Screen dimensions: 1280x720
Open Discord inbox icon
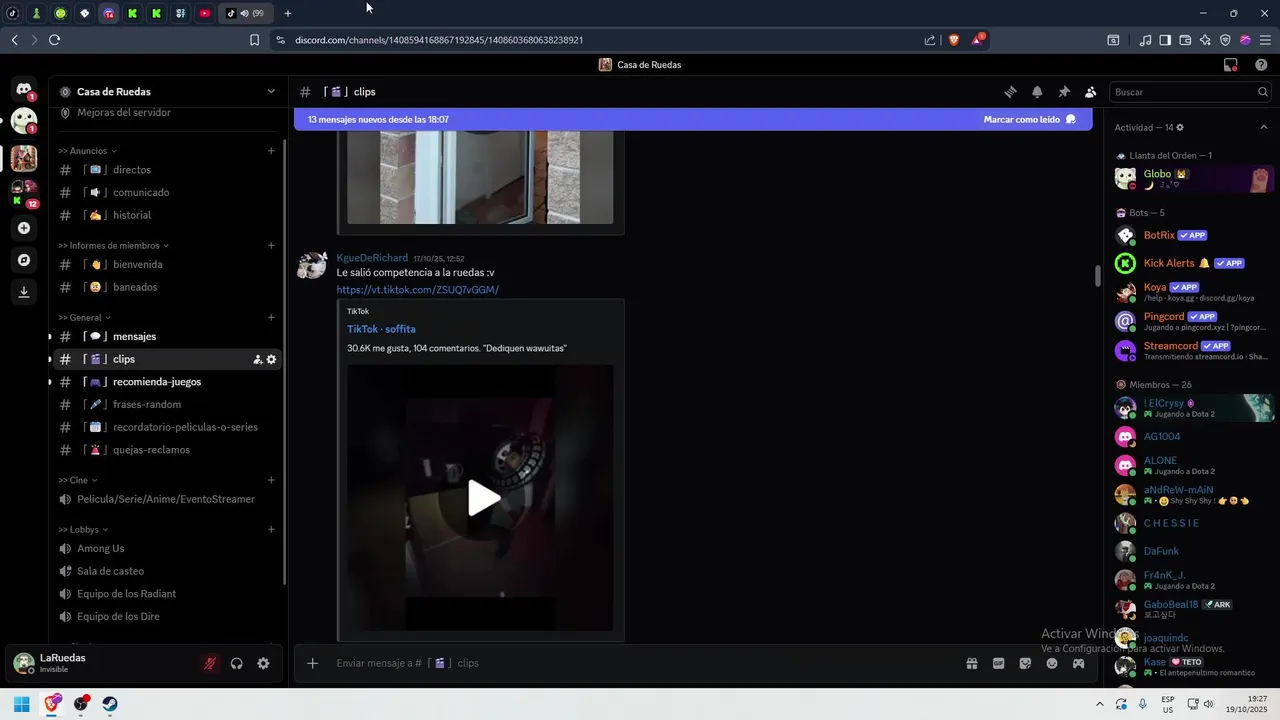[1231, 65]
